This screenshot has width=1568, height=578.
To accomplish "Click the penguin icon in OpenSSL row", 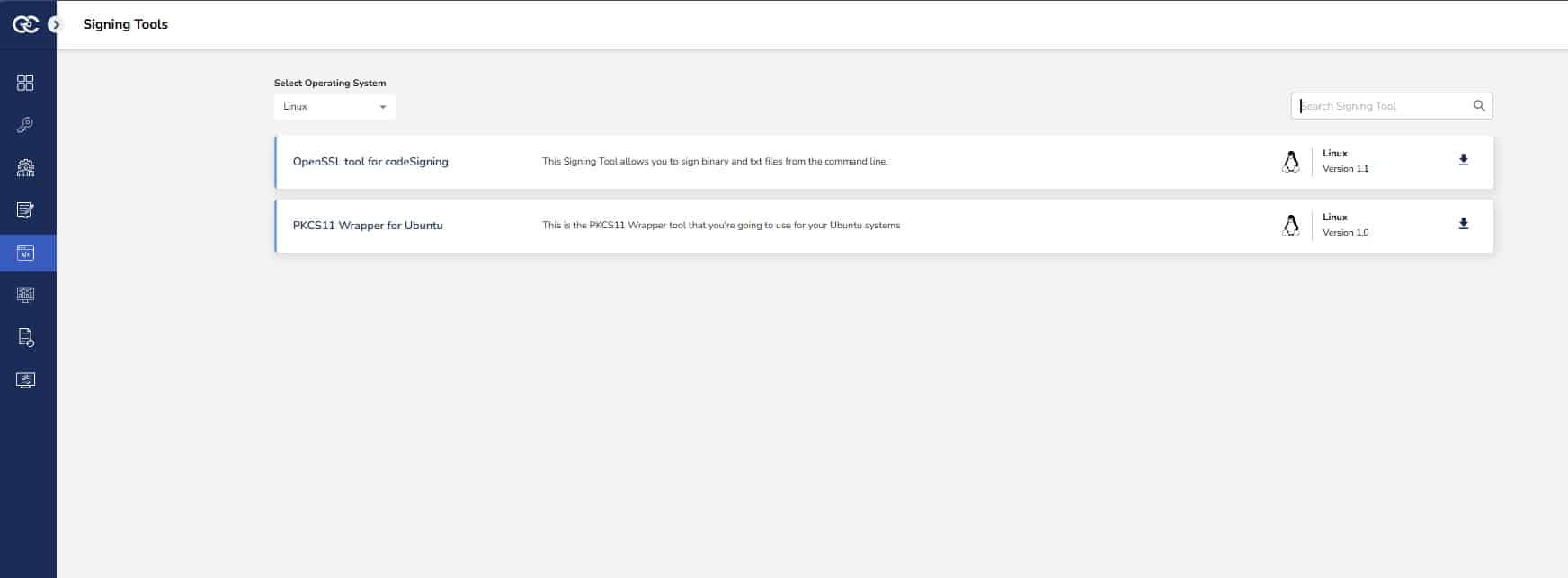I will click(1291, 162).
